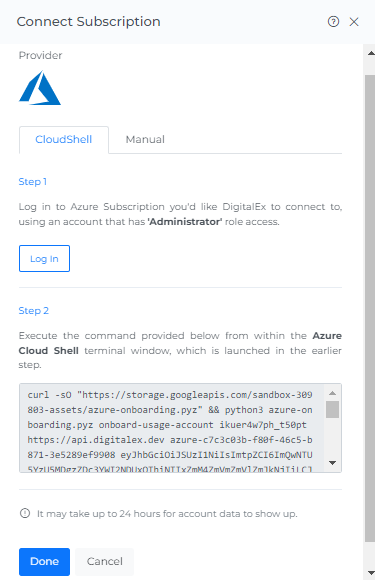This screenshot has width=375, height=580.
Task: Click the dialog's main scrollbar thumb
Action: tap(370, 308)
